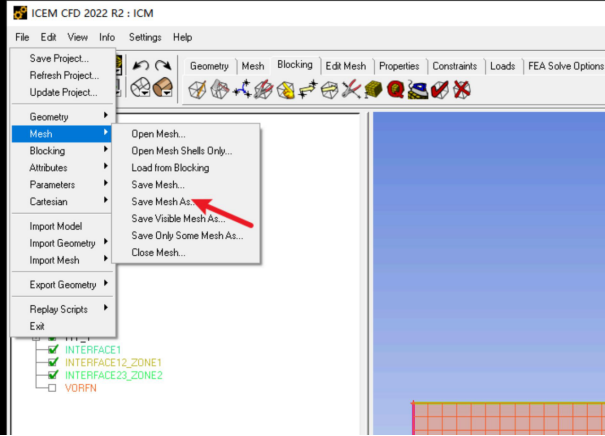Click the Redo arrow icon
605x436 pixels.
[x=163, y=65]
